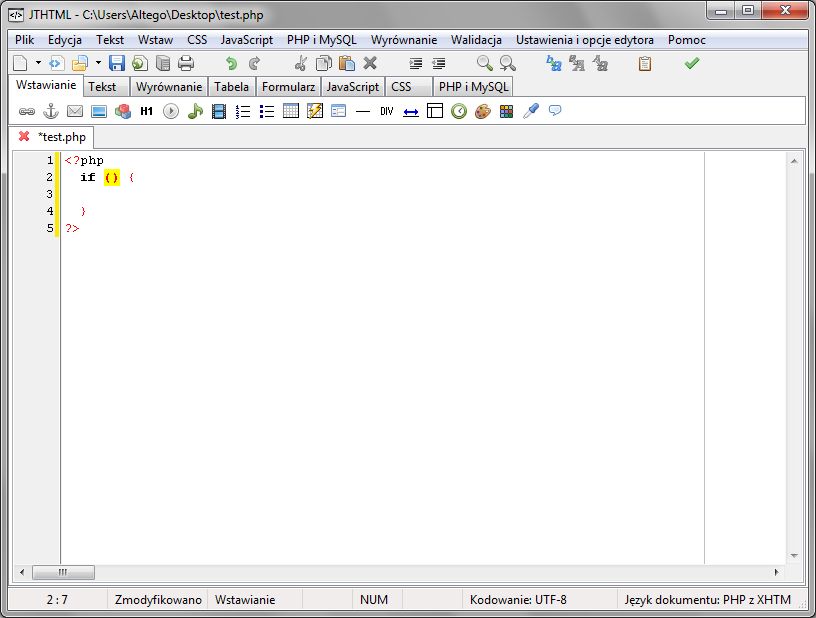Viewport: 816px width, 618px height.
Task: Insert video with film strip icon
Action: pyautogui.click(x=219, y=111)
